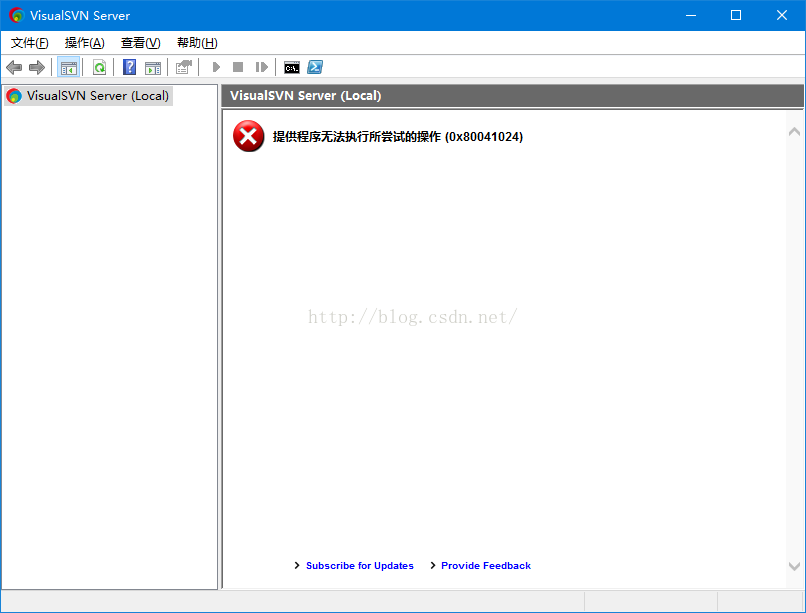This screenshot has height=613, width=806.
Task: Follow the Provide Feedback link
Action: pos(486,566)
